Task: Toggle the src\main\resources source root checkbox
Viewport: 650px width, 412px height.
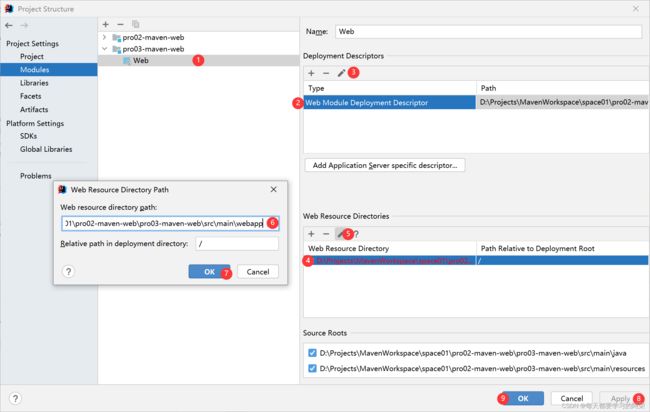Action: [312, 368]
